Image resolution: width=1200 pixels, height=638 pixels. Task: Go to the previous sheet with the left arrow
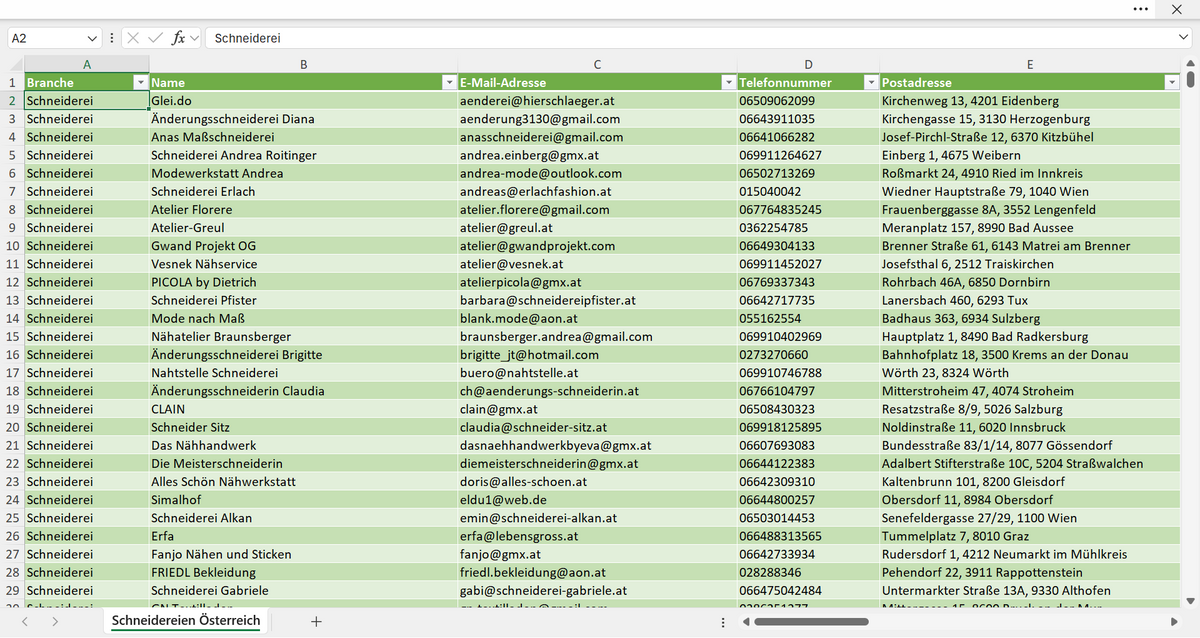pyautogui.click(x=26, y=621)
